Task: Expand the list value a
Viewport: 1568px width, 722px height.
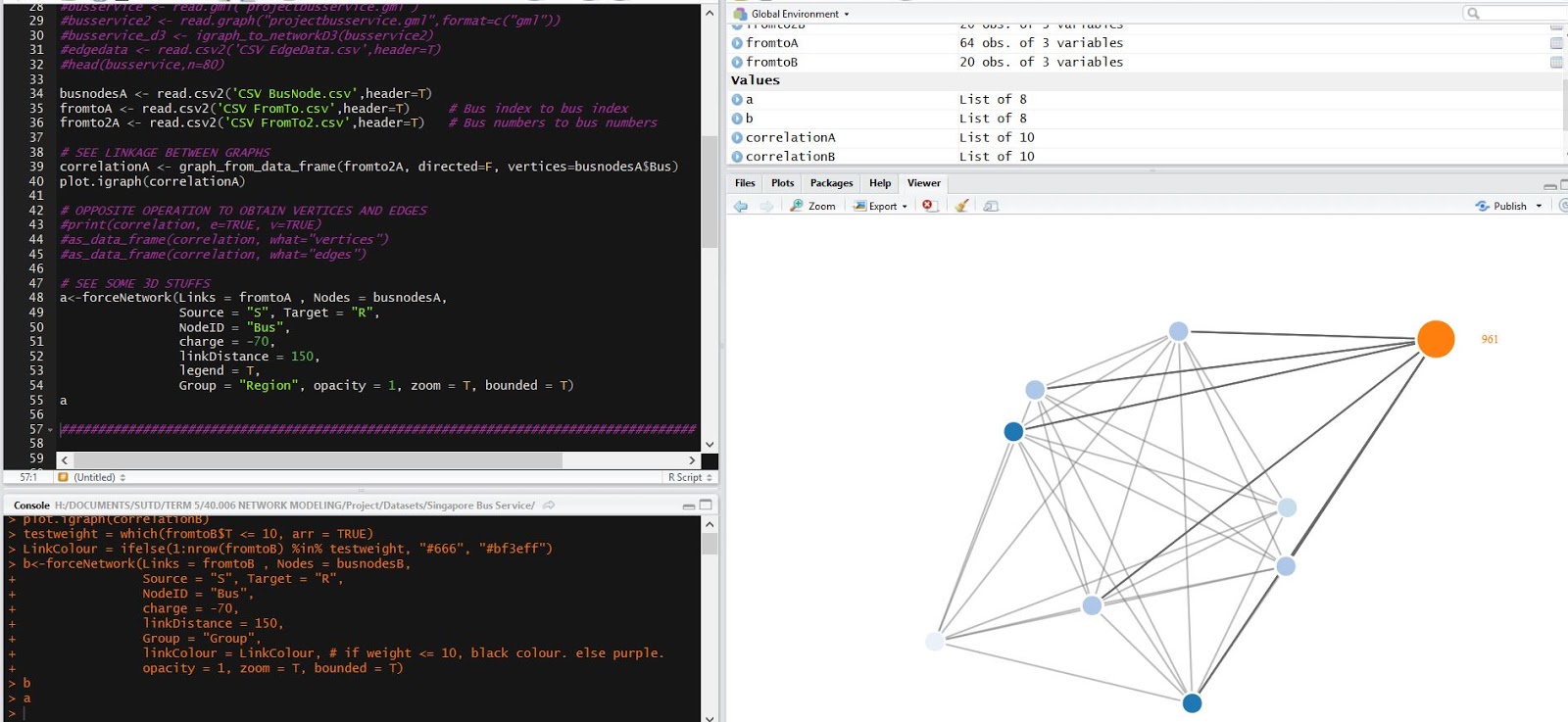Action: (737, 100)
